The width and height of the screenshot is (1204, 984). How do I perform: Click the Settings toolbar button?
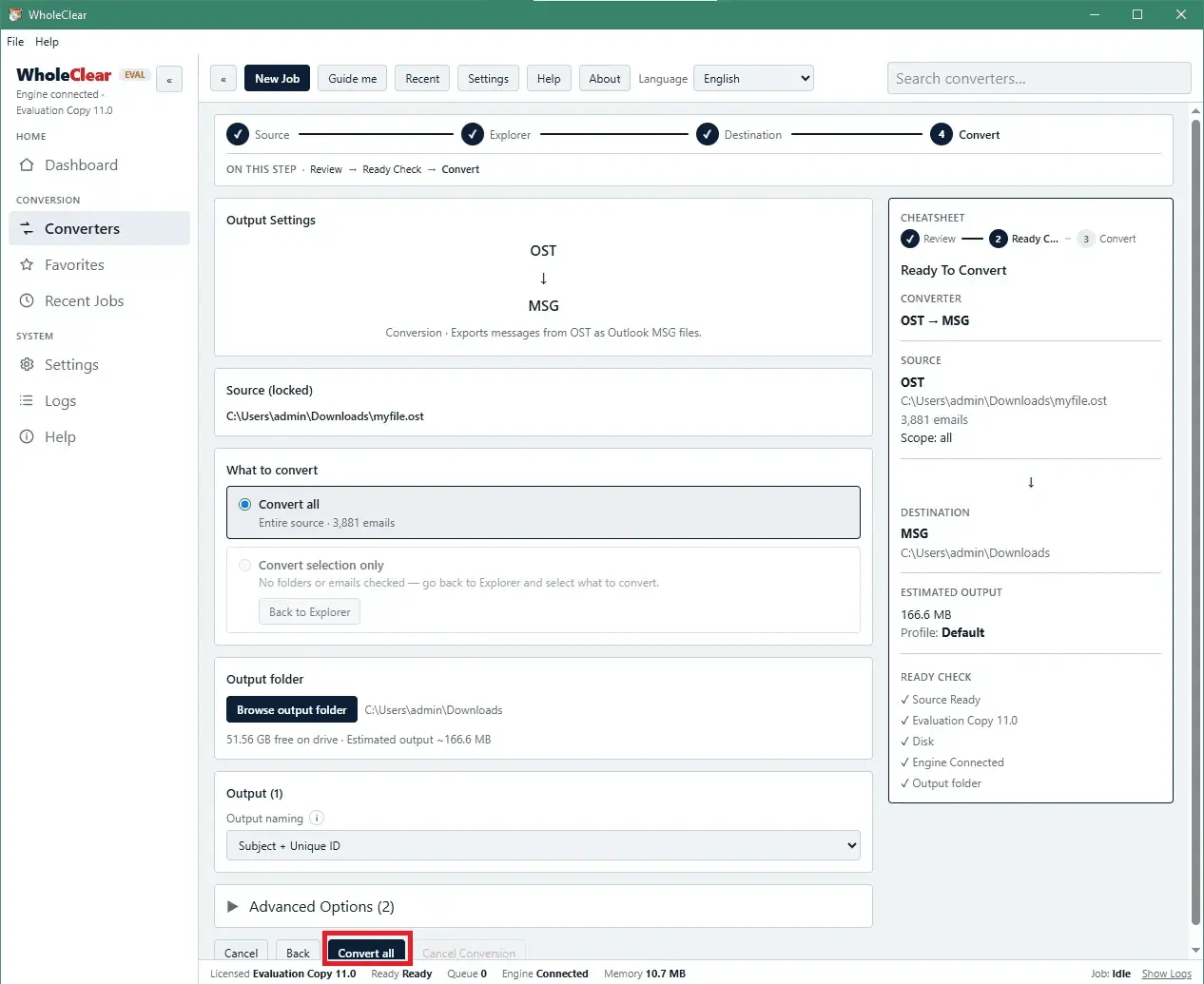pyautogui.click(x=488, y=79)
